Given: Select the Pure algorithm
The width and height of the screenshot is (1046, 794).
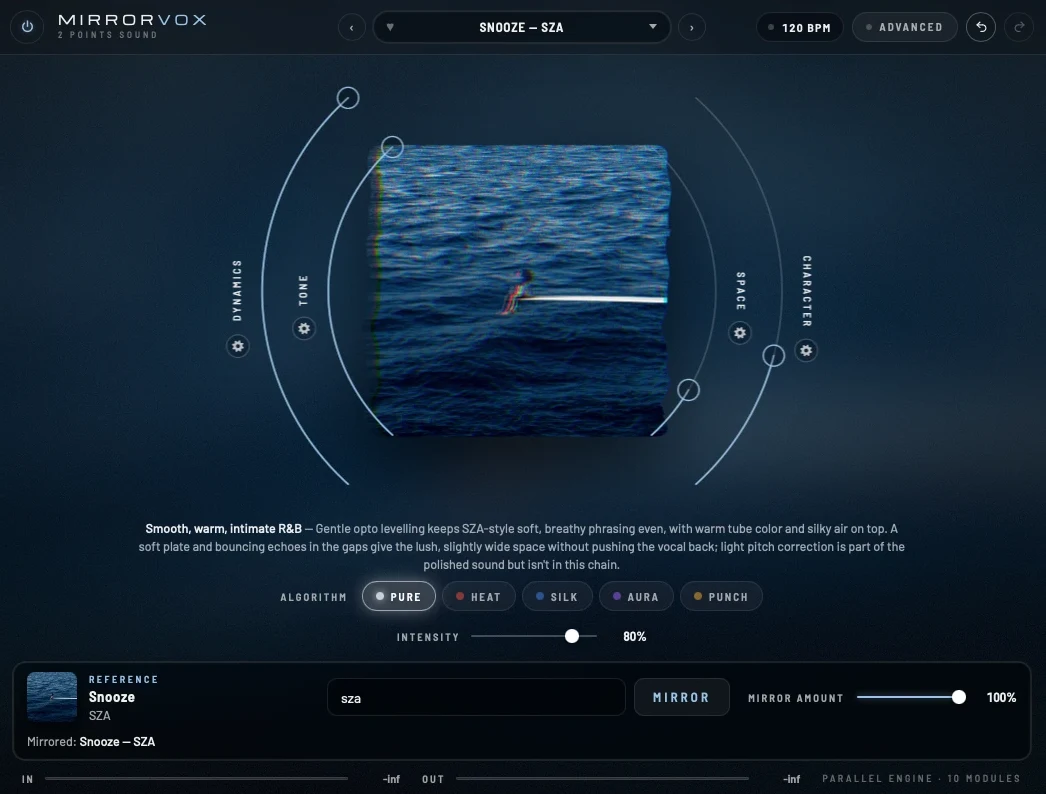Looking at the screenshot, I should pos(399,597).
